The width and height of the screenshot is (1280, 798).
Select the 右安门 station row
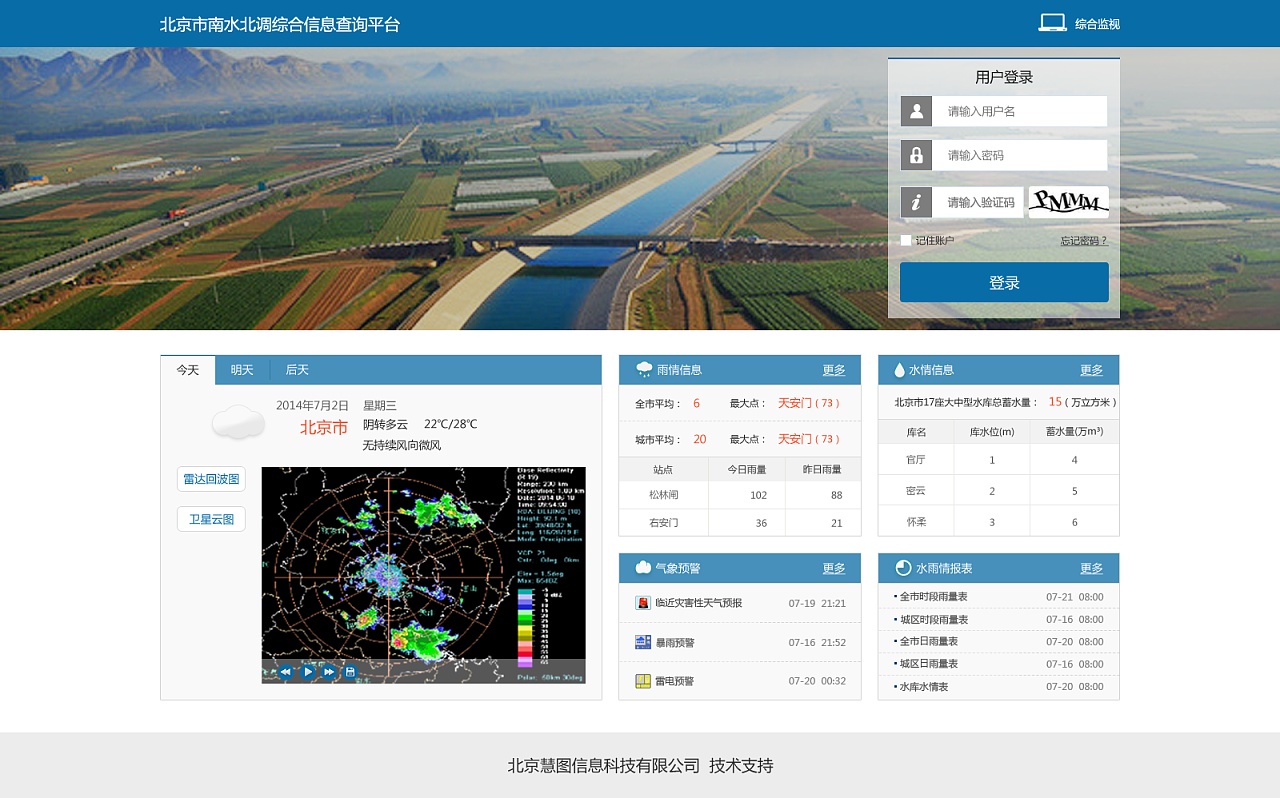(740, 523)
